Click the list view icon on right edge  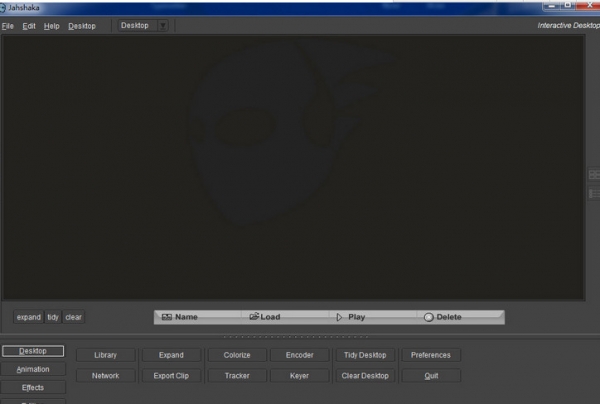click(594, 194)
